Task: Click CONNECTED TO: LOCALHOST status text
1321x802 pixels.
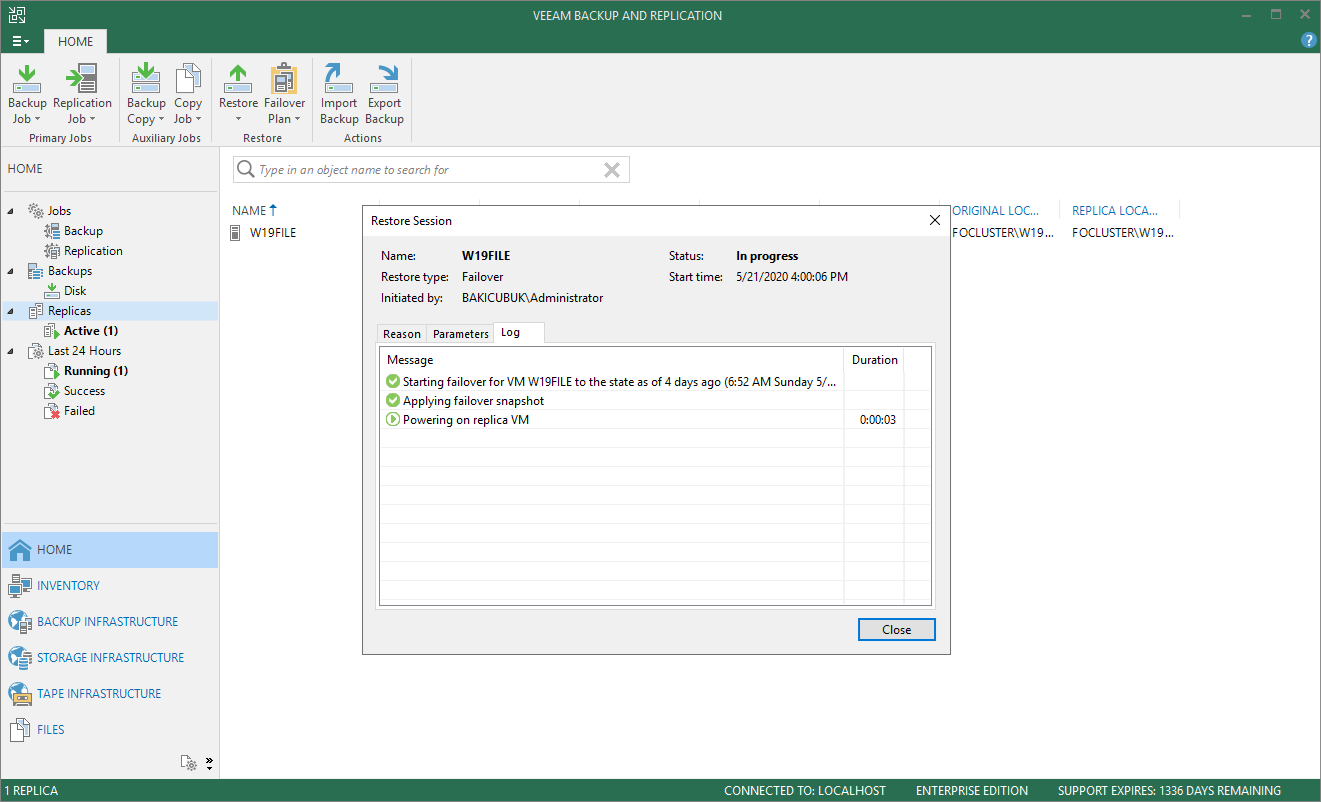Action: [x=805, y=791]
